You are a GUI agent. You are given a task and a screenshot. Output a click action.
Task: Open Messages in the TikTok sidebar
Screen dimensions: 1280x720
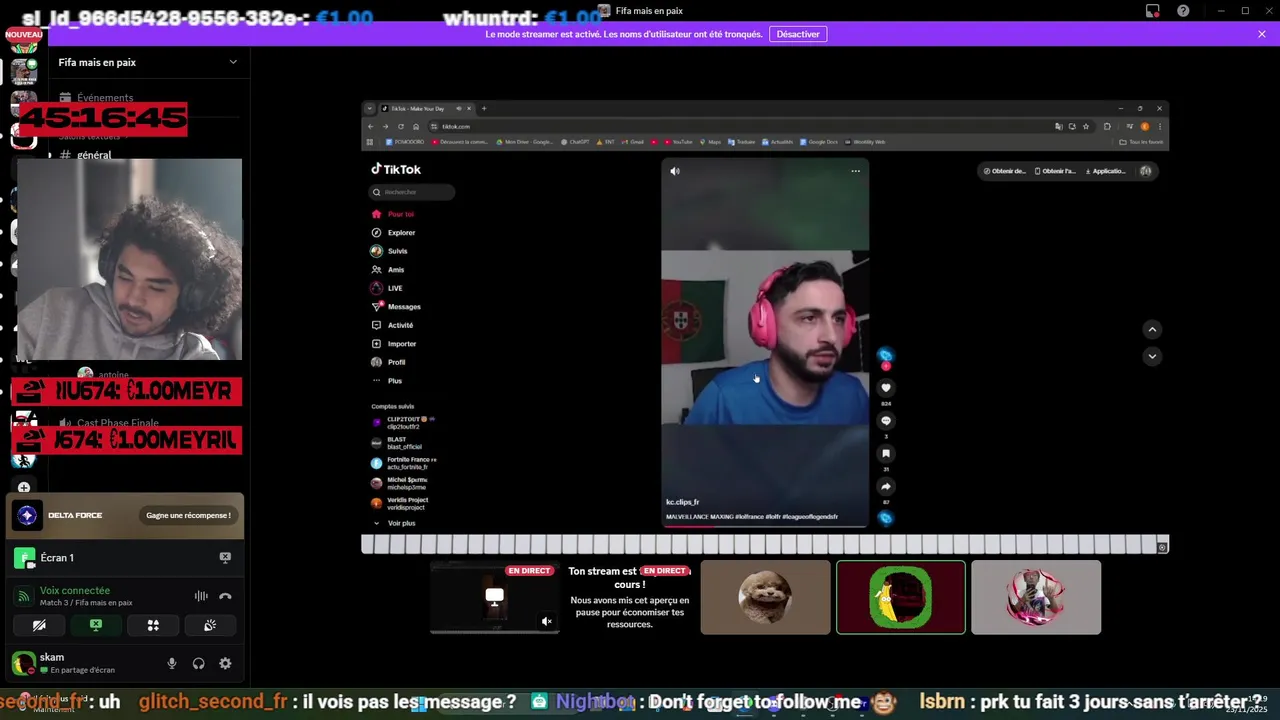tap(396, 307)
